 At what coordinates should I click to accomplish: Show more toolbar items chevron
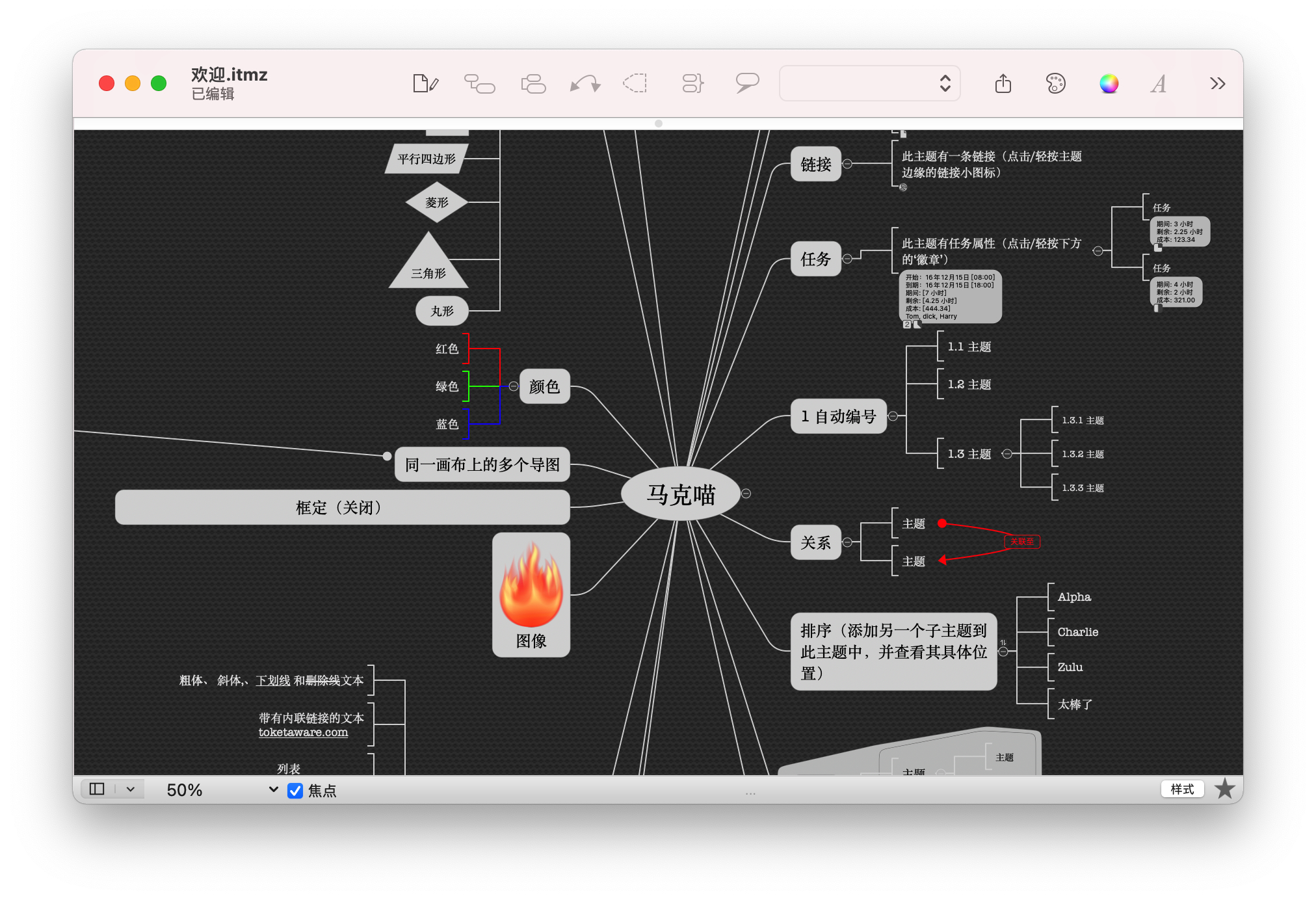(1217, 83)
